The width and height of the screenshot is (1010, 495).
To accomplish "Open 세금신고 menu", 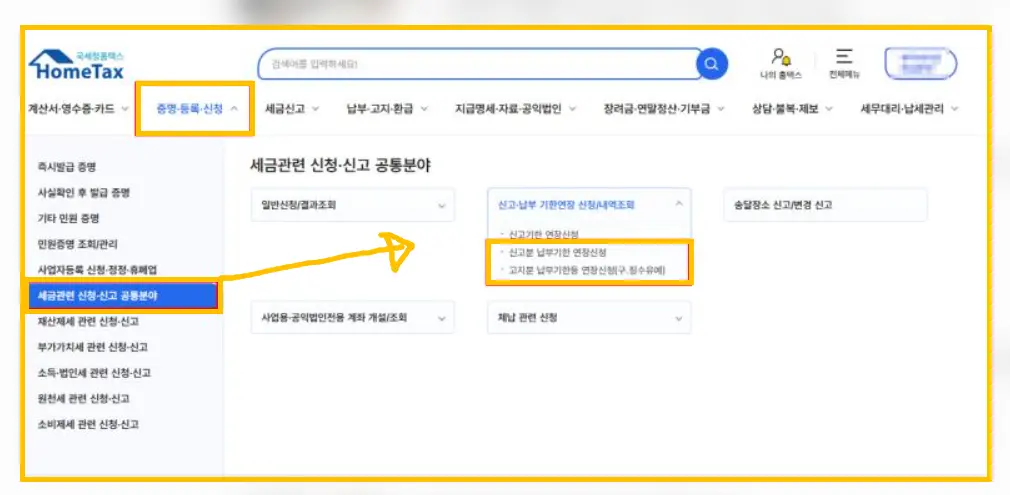I will [291, 109].
